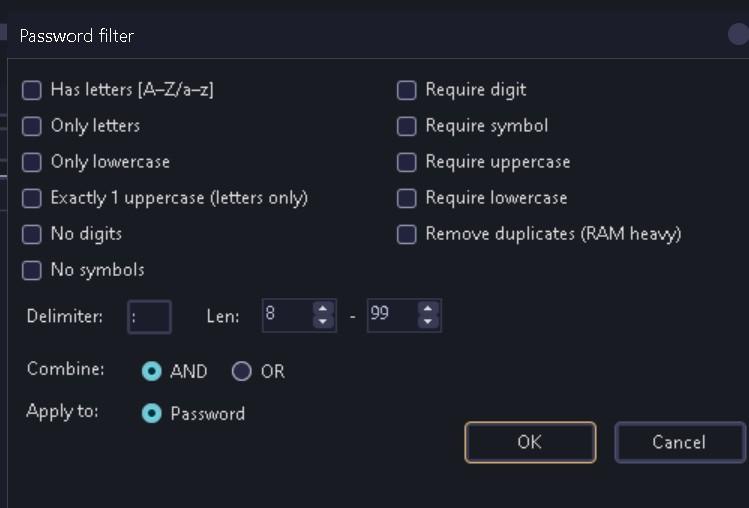Select the AND combine radio button
The image size is (749, 508).
(152, 371)
